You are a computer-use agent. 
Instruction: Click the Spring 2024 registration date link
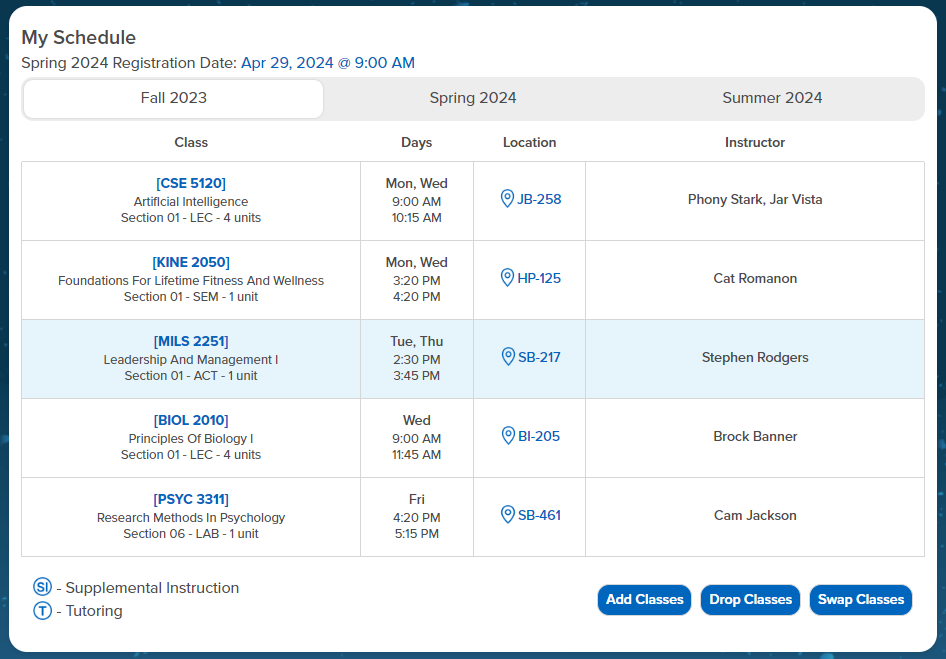coord(328,63)
